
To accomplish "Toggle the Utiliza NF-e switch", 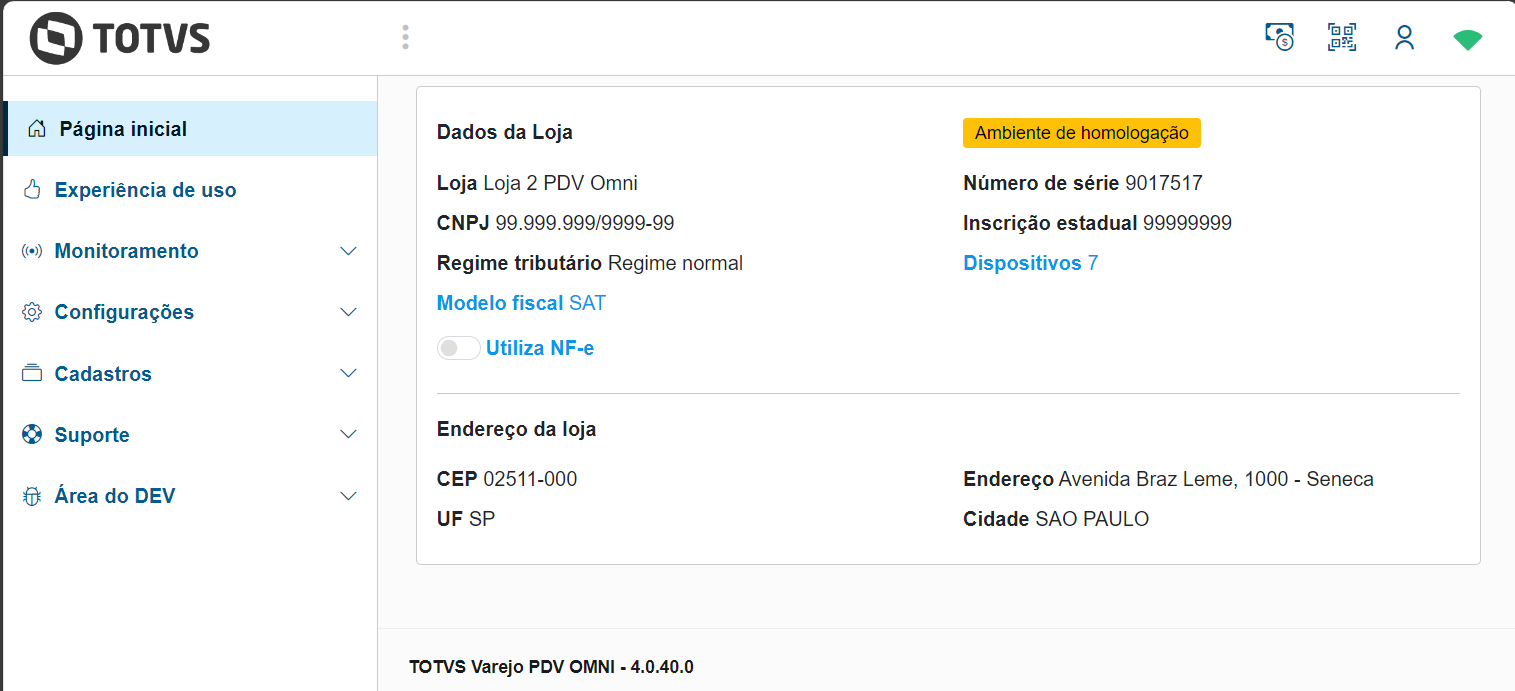I will [458, 348].
